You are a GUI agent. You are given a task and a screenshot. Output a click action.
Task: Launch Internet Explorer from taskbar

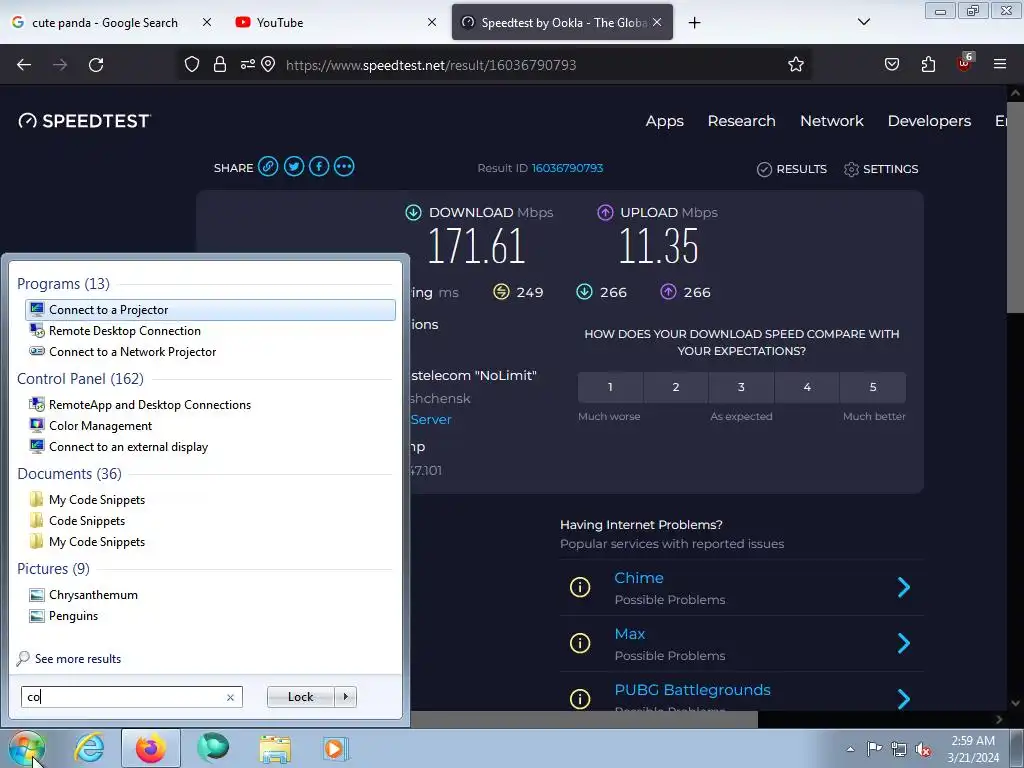coord(89,748)
